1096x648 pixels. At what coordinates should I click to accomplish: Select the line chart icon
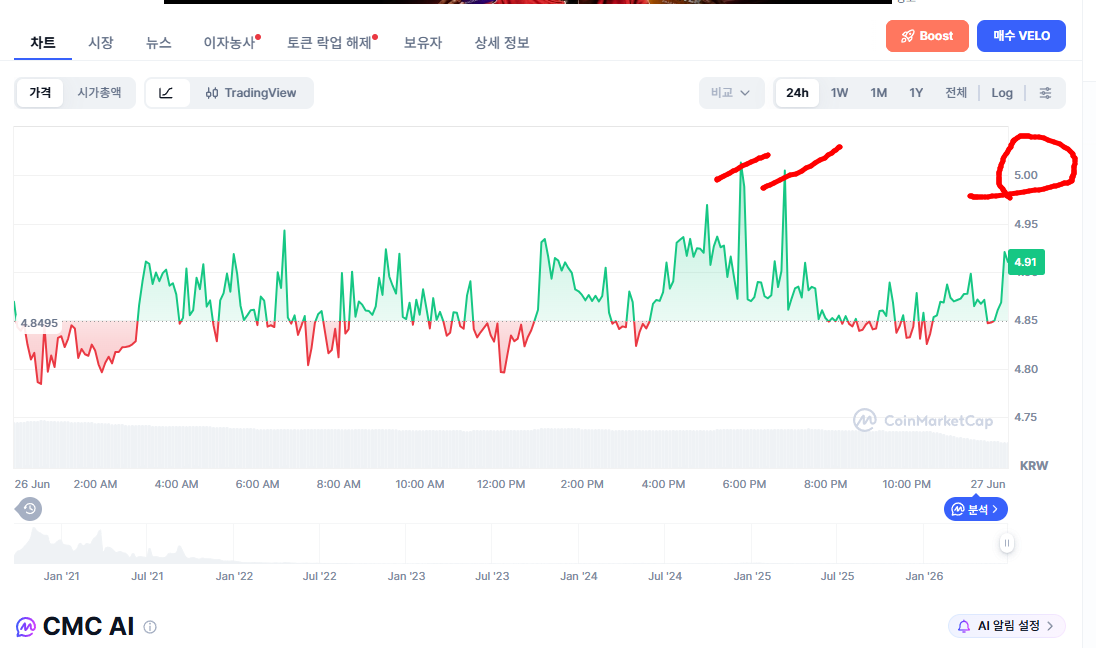pyautogui.click(x=166, y=93)
